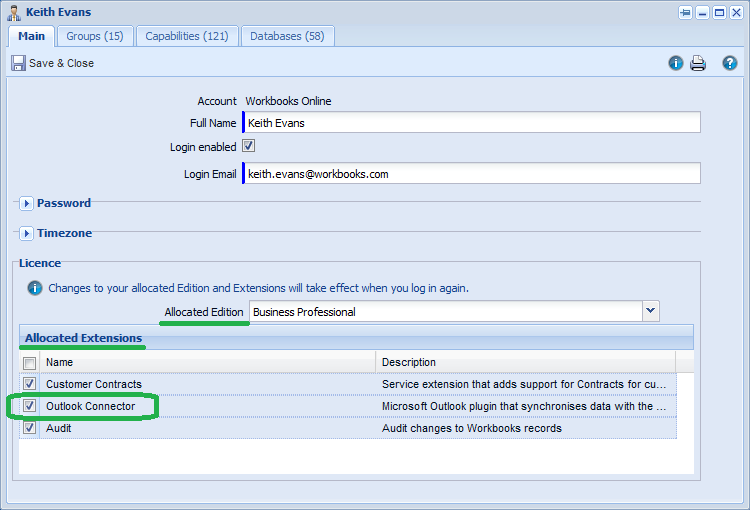Toggle the select-all checkbox in Name header
Viewport: 750px width, 510px height.
(x=30, y=363)
